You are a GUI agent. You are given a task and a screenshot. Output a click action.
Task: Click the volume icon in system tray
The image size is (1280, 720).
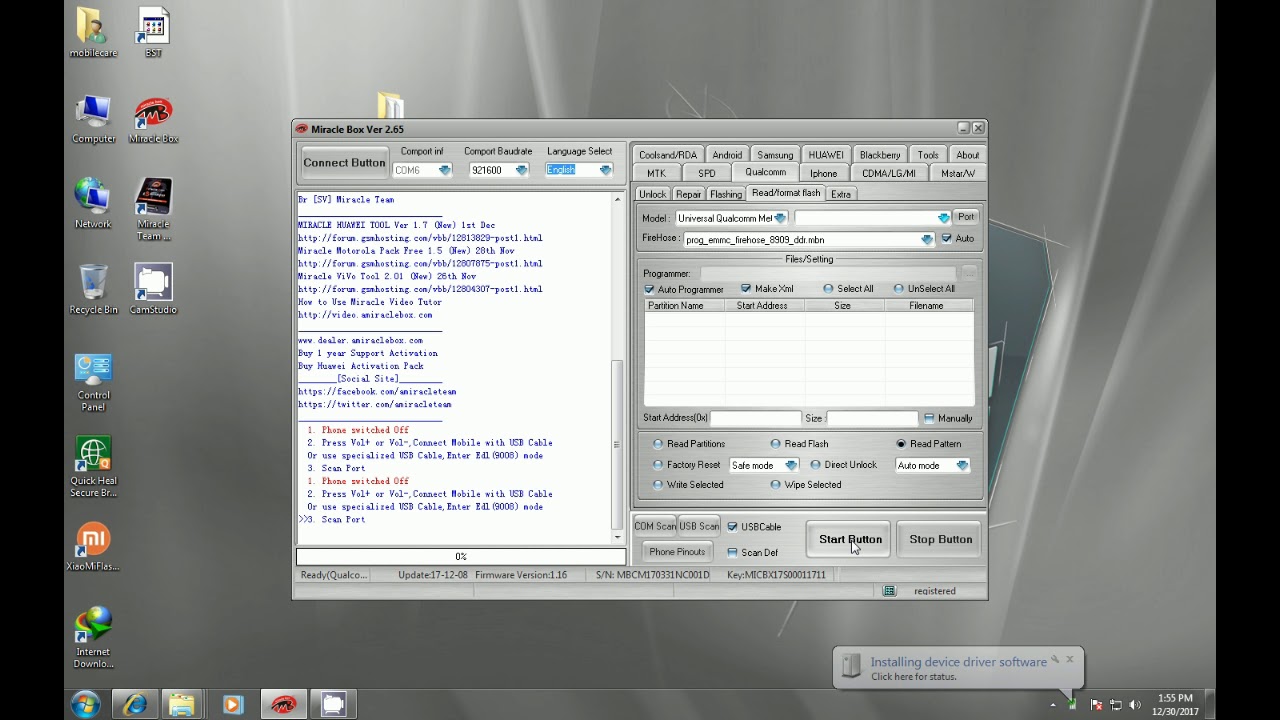(x=1135, y=705)
